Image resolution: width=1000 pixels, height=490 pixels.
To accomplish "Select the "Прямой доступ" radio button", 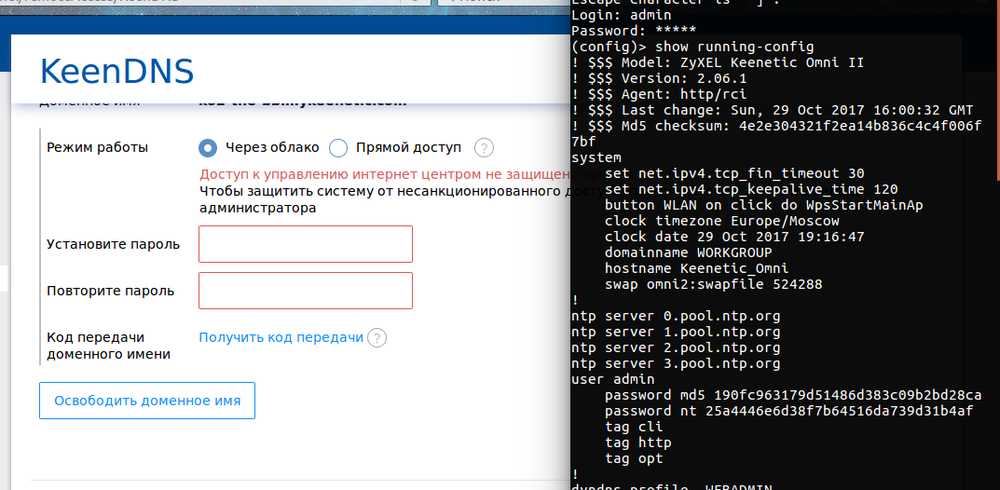I will click(x=338, y=148).
